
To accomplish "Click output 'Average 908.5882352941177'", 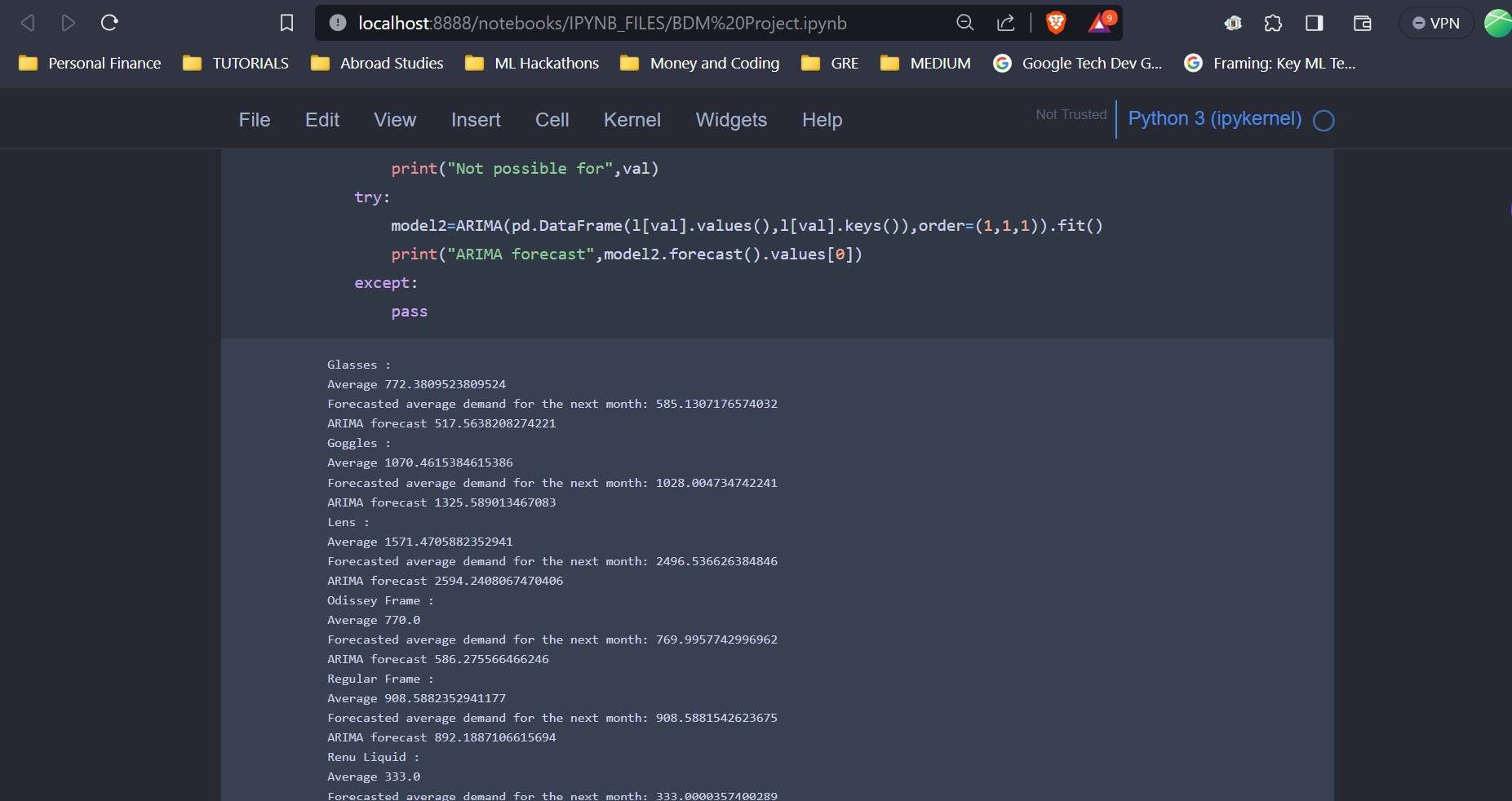I will [x=416, y=698].
